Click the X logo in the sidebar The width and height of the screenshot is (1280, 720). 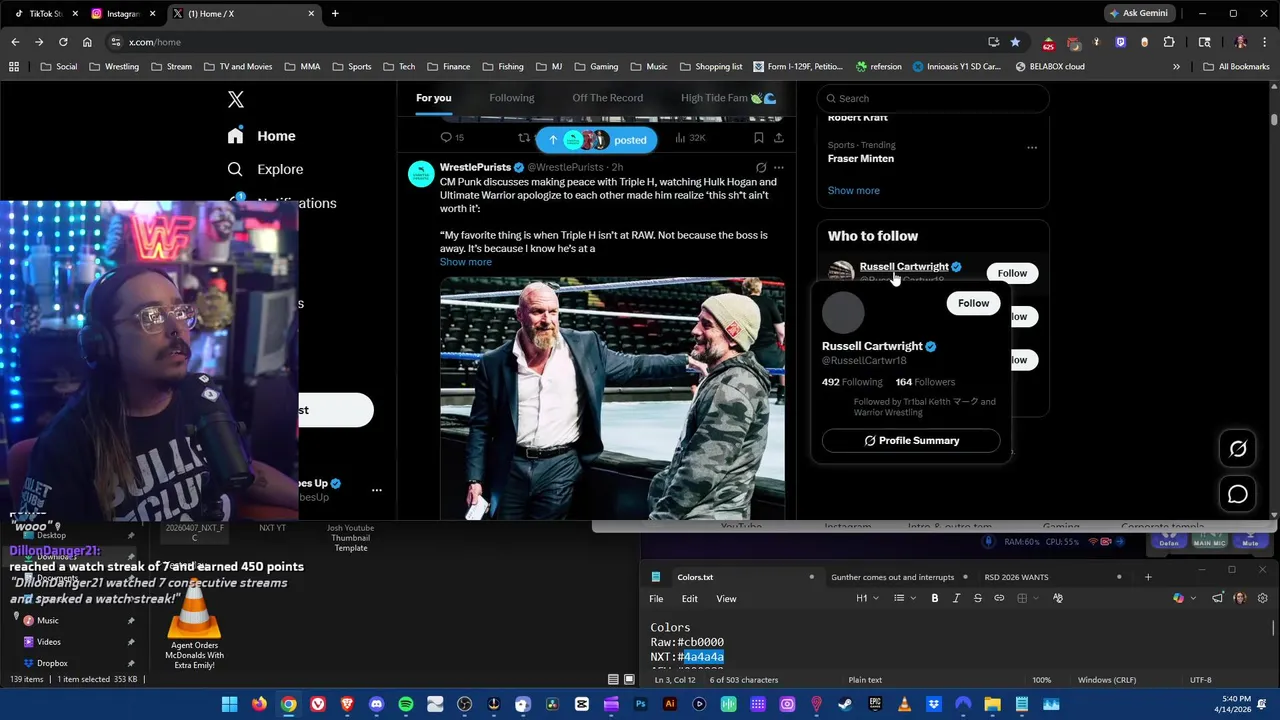click(236, 99)
